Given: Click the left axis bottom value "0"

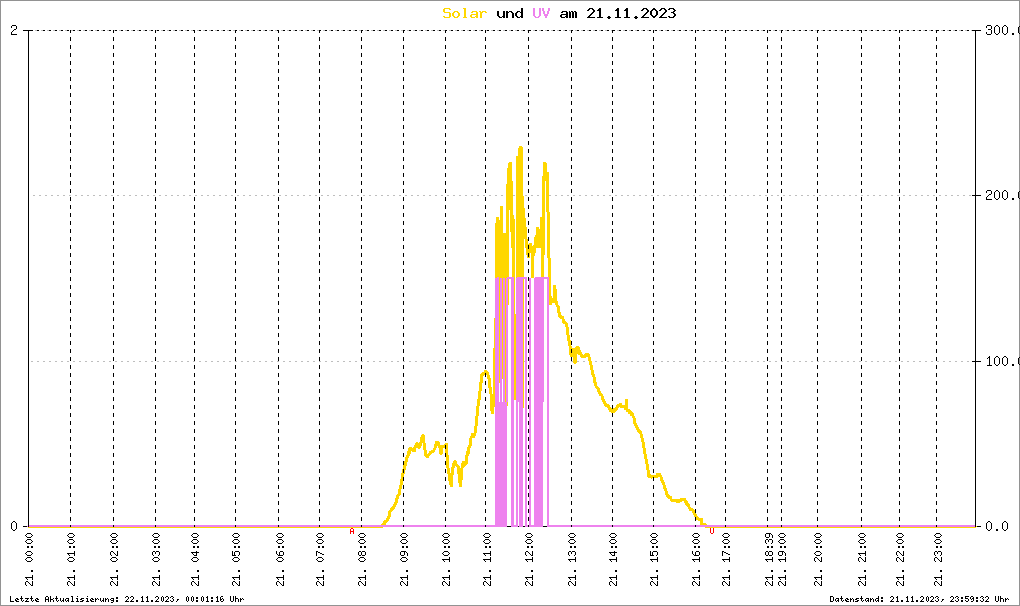Looking at the screenshot, I should (14, 526).
